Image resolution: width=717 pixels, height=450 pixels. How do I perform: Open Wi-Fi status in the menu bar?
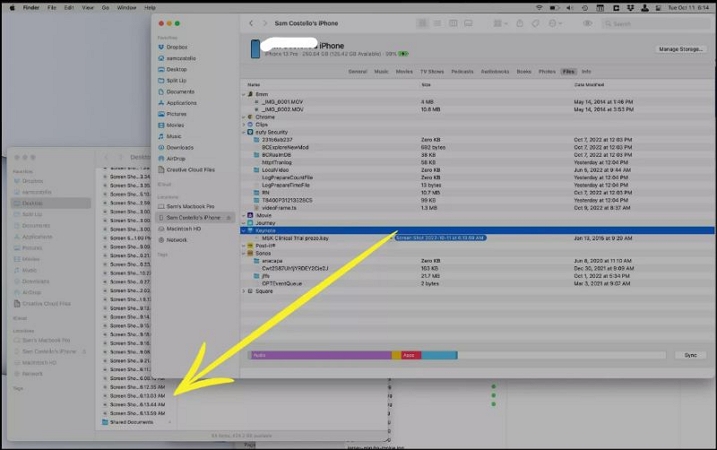539,8
